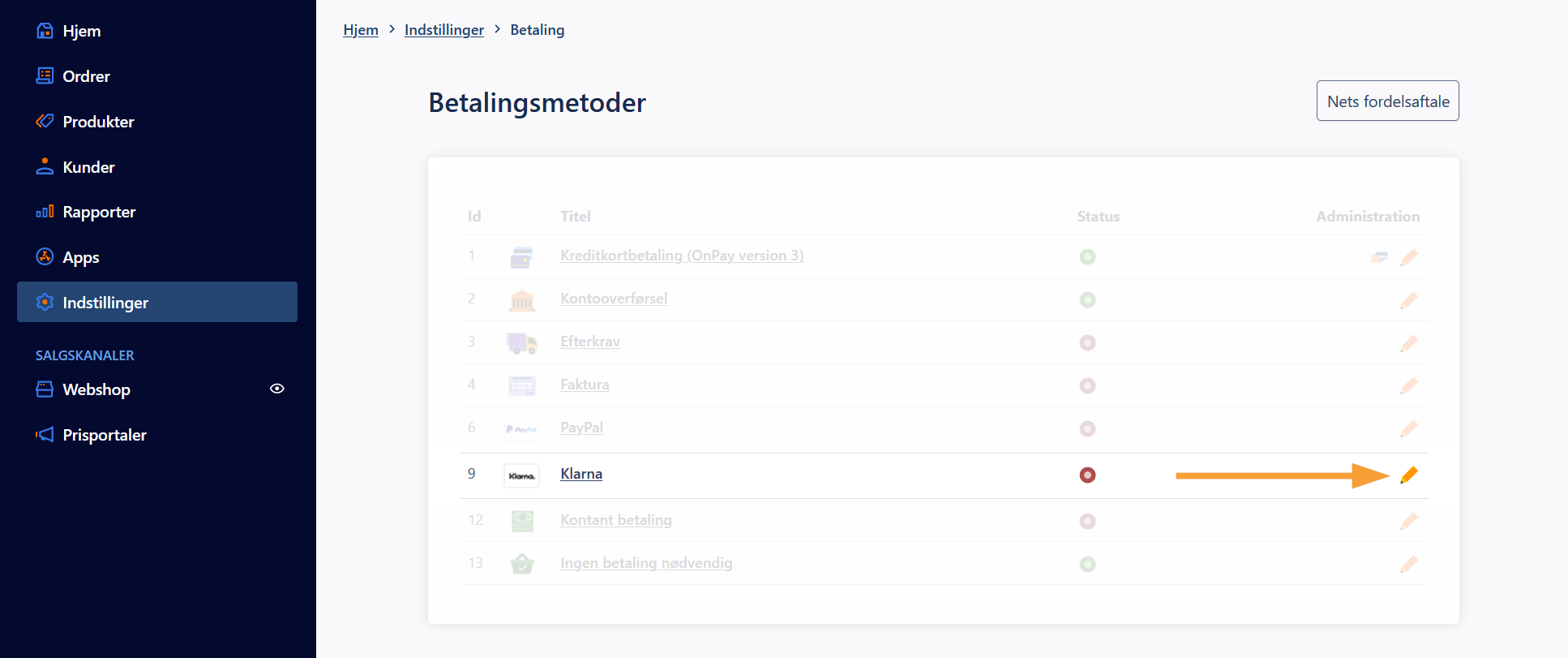Open the Ordrer sidebar menu
The height and width of the screenshot is (658, 1568).
click(86, 76)
